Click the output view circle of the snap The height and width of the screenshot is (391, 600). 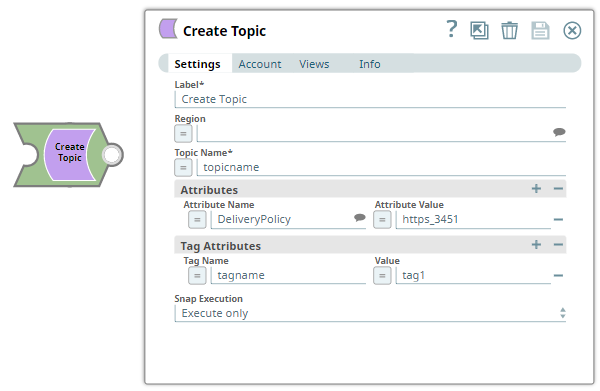click(112, 155)
